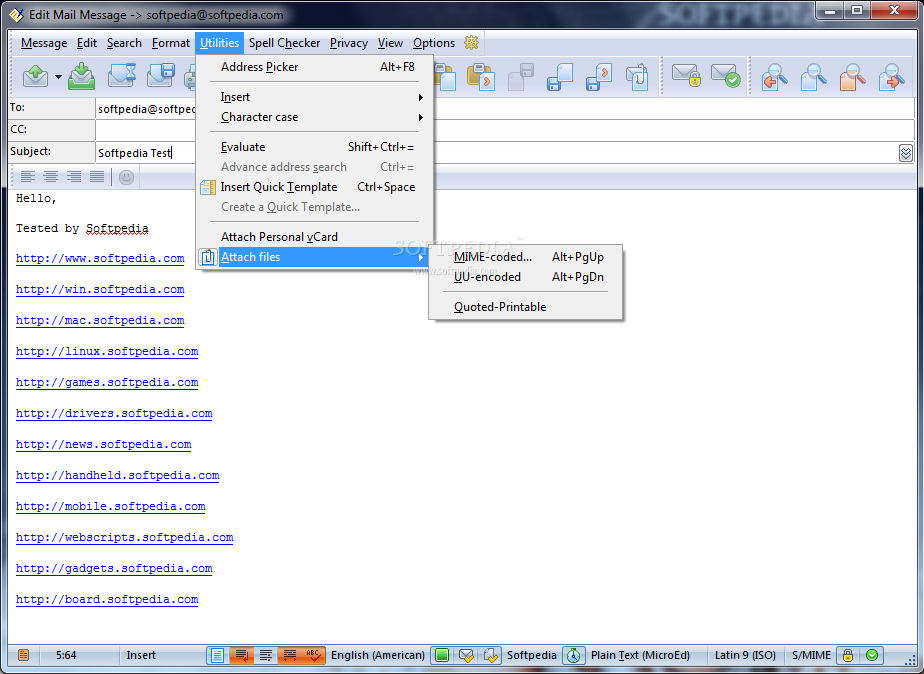
Task: Click Plain Text (MicroEd) editor selector
Action: pyautogui.click(x=640, y=655)
